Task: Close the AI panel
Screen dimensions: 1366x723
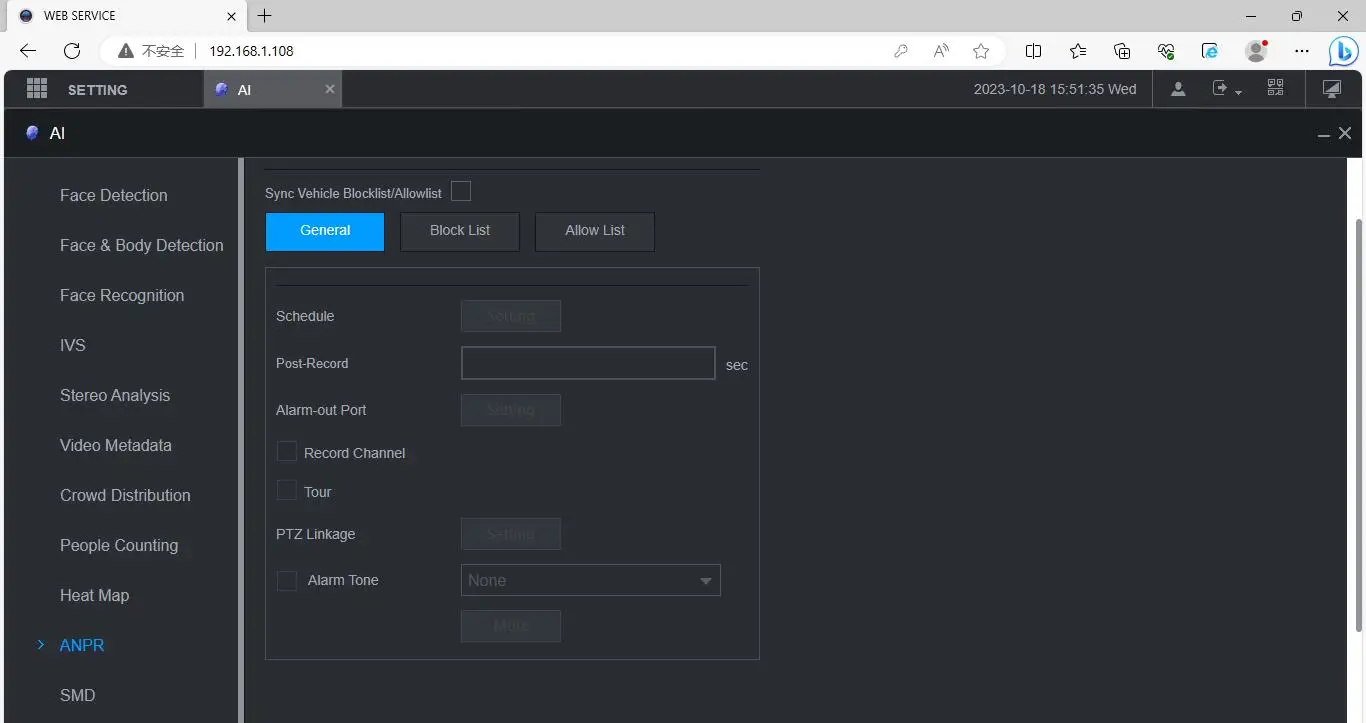Action: 1345,133
